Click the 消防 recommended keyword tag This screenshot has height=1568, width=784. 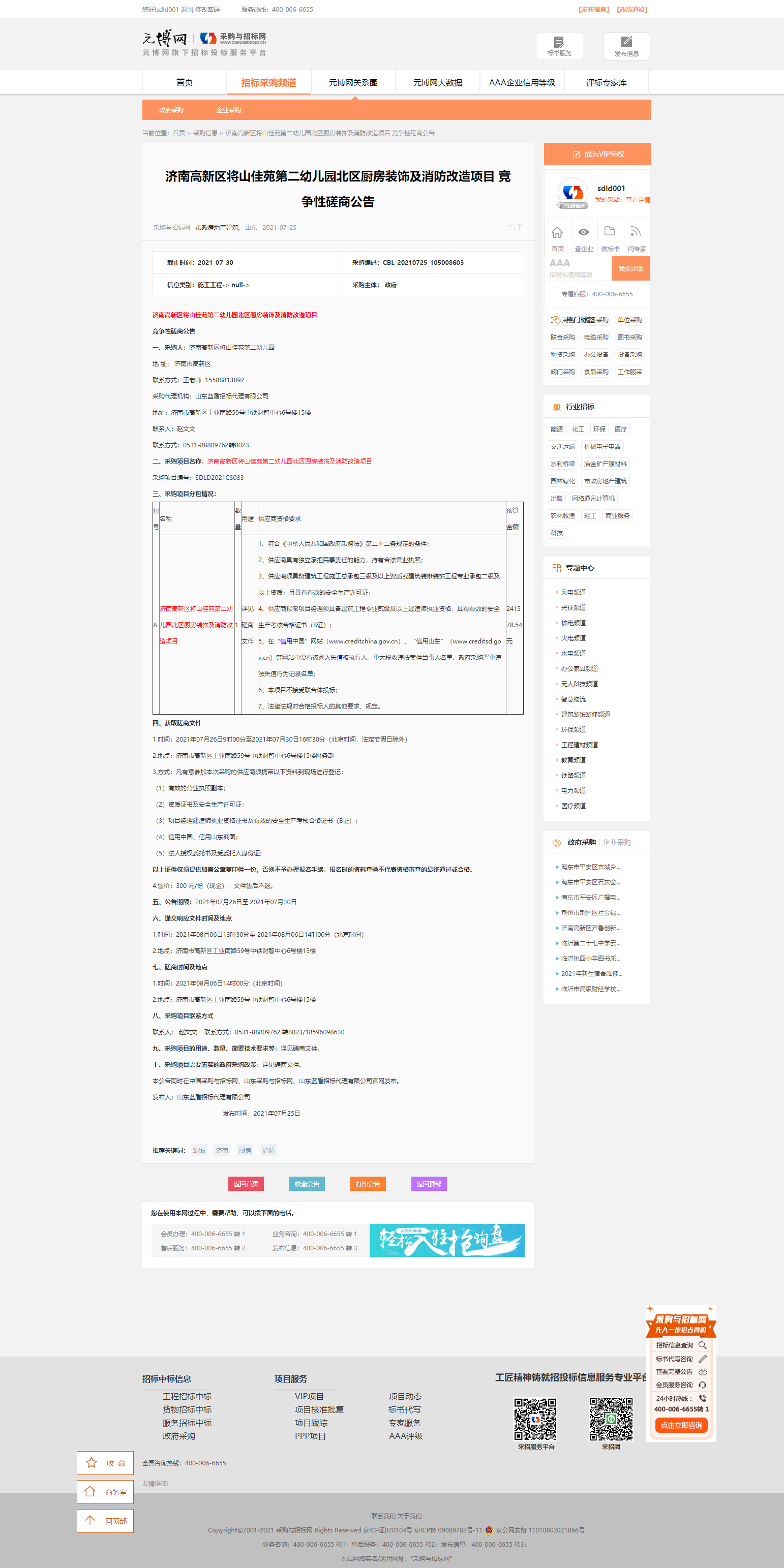tap(268, 1150)
